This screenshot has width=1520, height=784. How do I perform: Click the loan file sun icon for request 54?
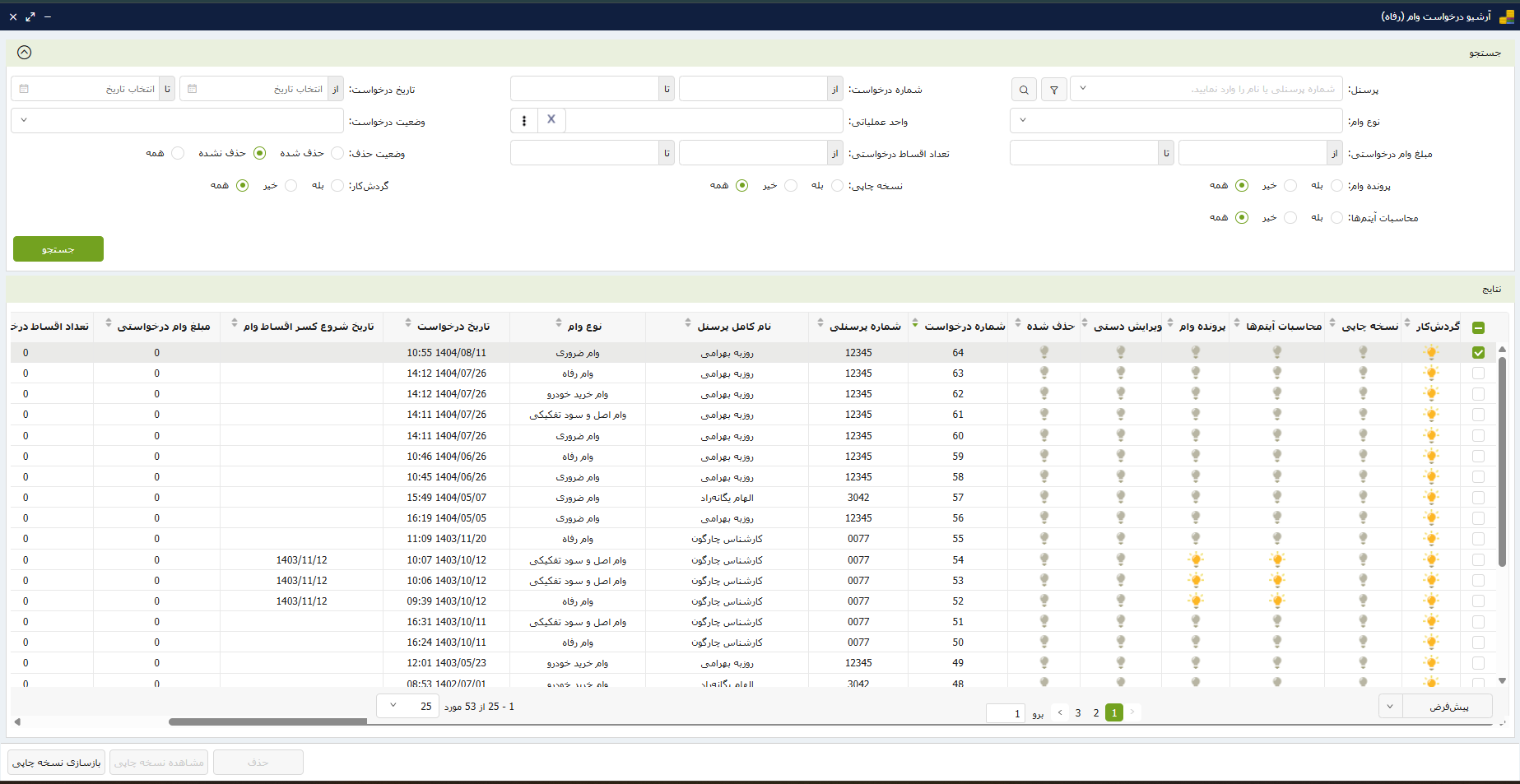coord(1196,560)
